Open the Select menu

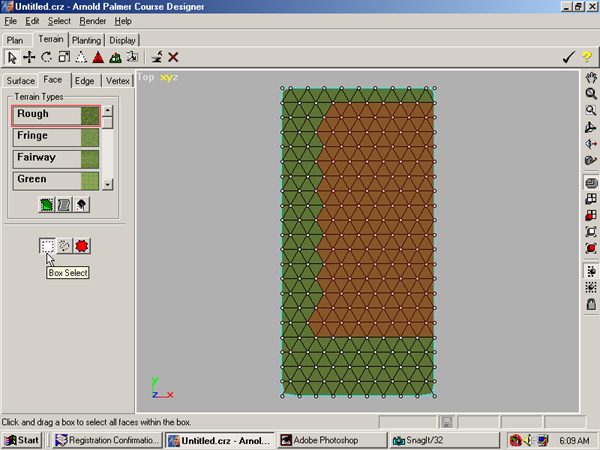(59, 21)
